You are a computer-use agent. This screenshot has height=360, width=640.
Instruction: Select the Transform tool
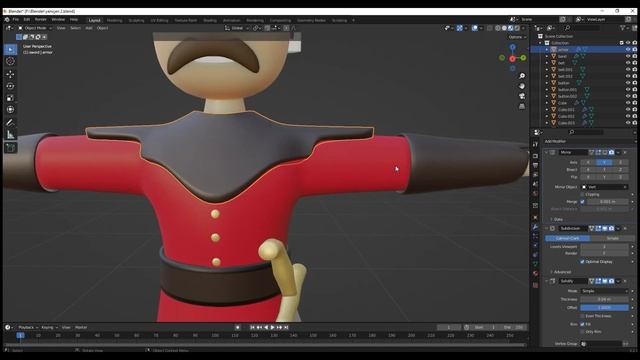[x=11, y=110]
